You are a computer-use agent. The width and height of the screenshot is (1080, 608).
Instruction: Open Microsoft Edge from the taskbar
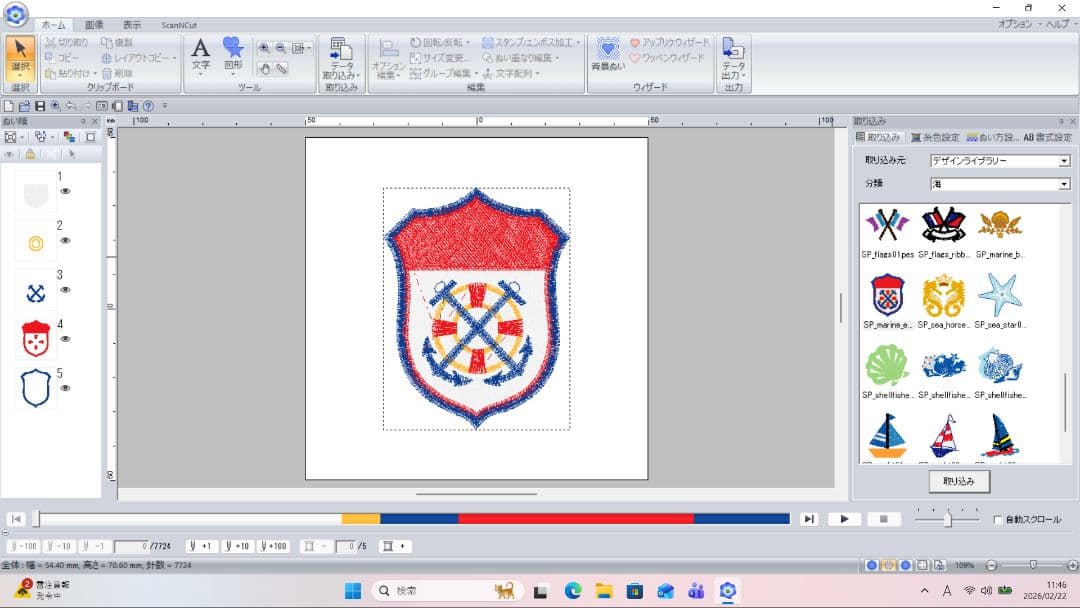click(572, 591)
